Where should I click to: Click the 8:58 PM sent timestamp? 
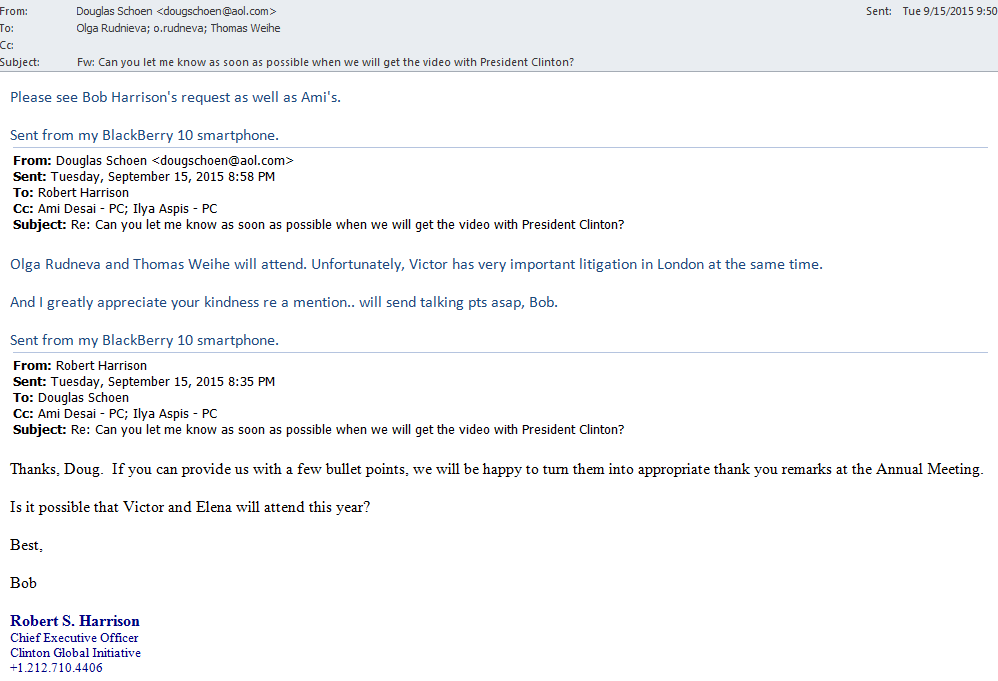162,177
